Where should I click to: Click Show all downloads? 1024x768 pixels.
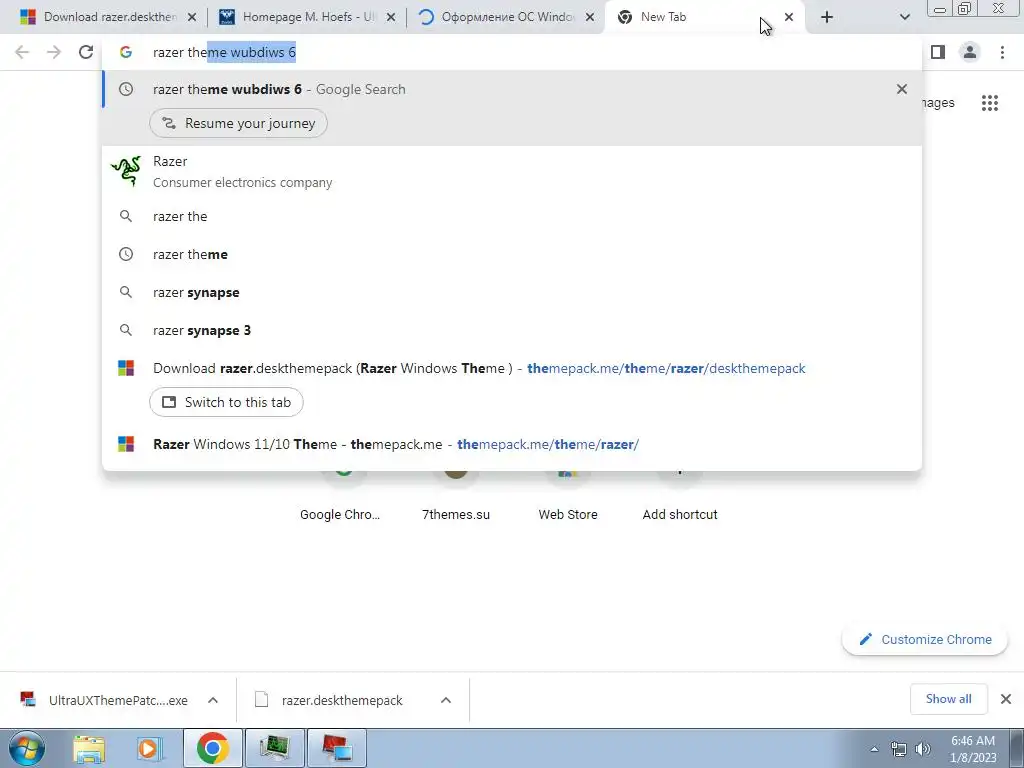pos(948,699)
